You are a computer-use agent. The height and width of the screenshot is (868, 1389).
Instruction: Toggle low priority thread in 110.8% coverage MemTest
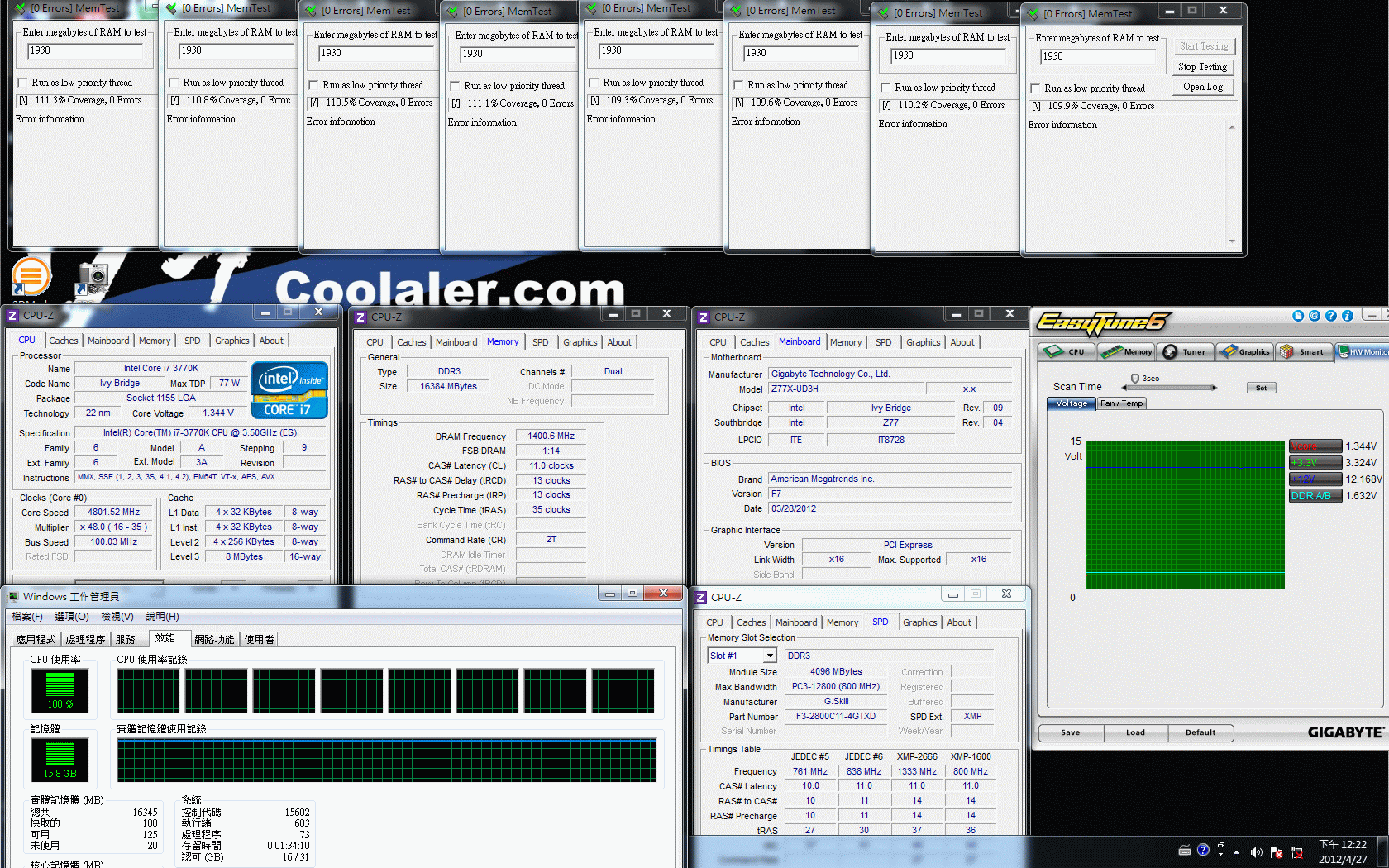click(x=174, y=83)
